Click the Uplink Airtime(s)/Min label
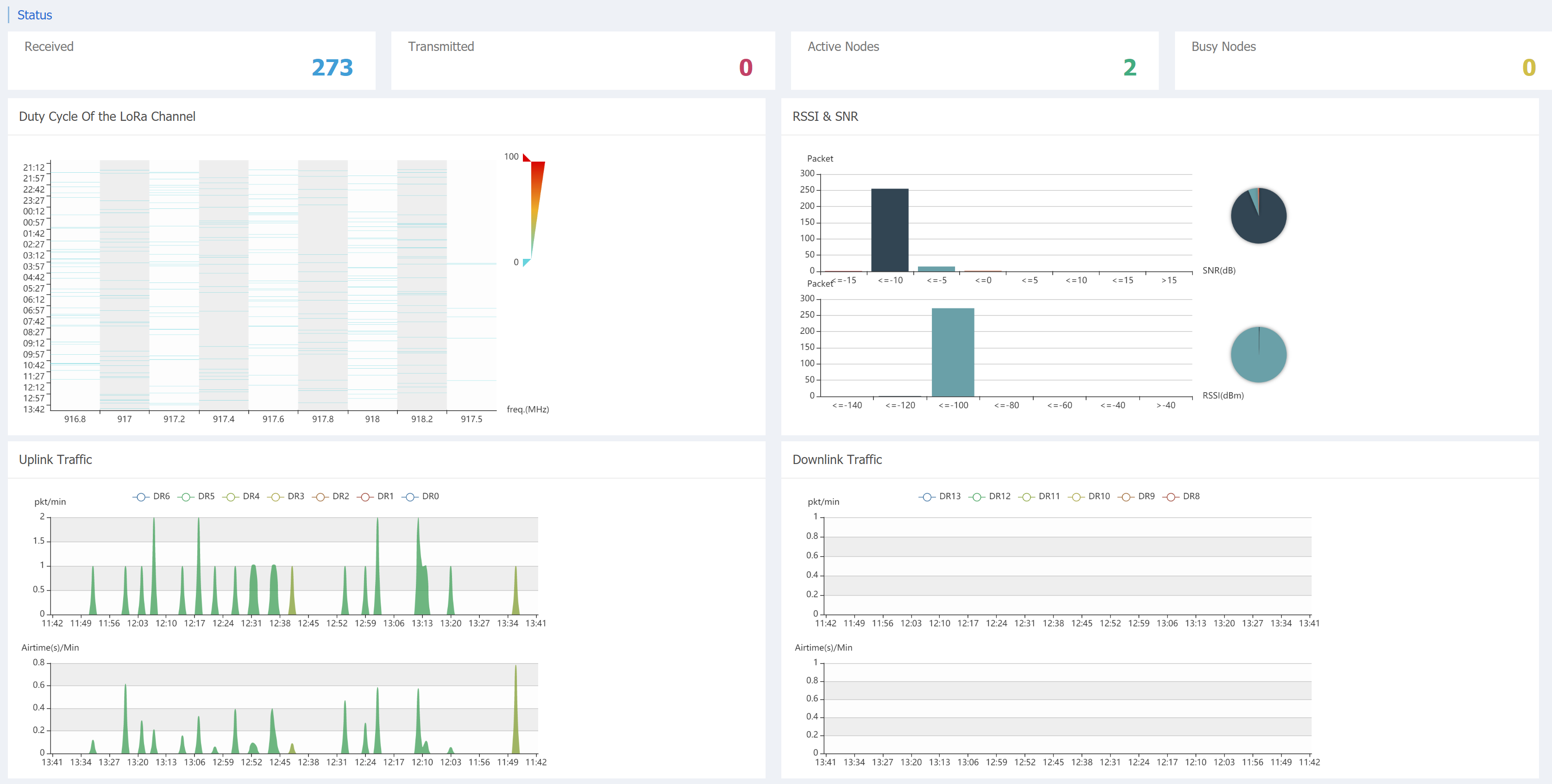This screenshot has width=1552, height=784. point(50,647)
